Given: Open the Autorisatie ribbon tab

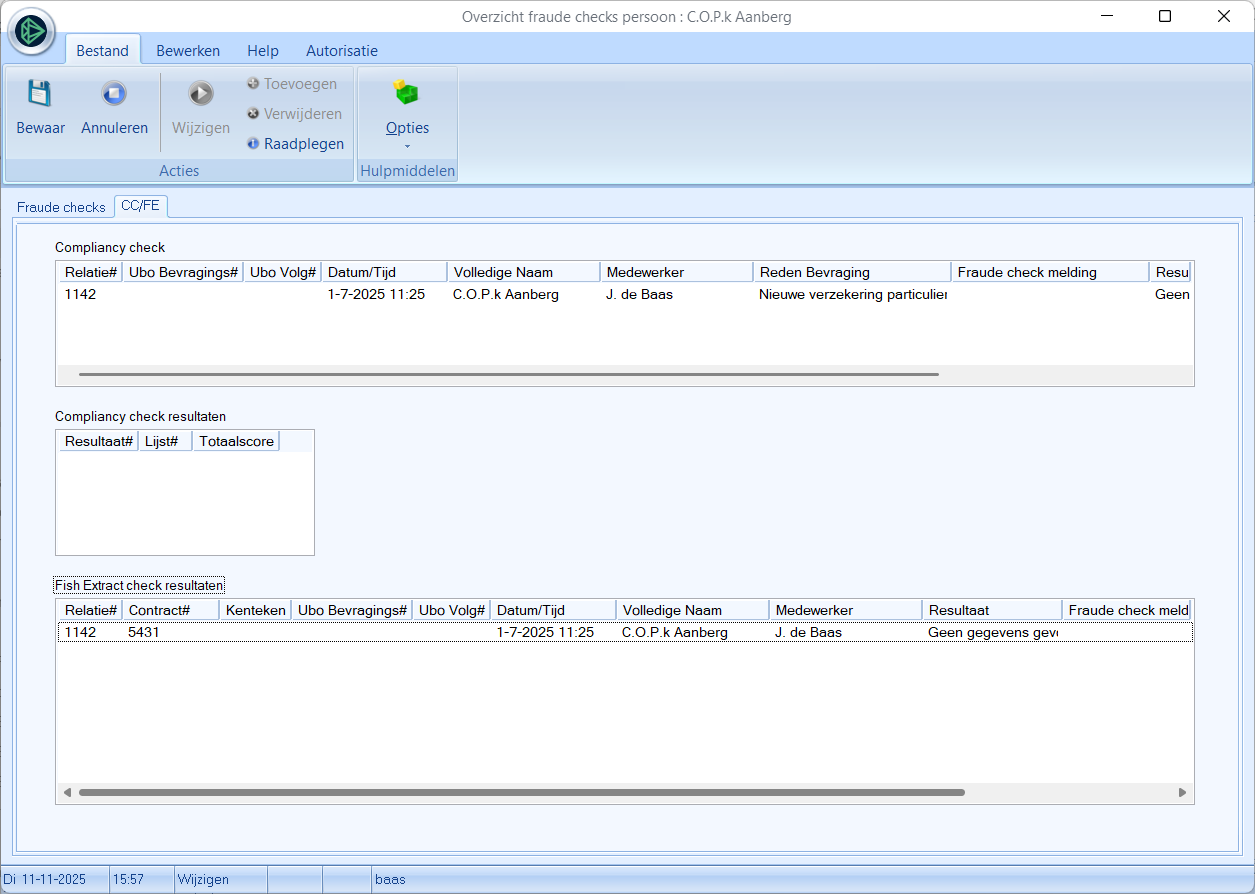Looking at the screenshot, I should (342, 51).
